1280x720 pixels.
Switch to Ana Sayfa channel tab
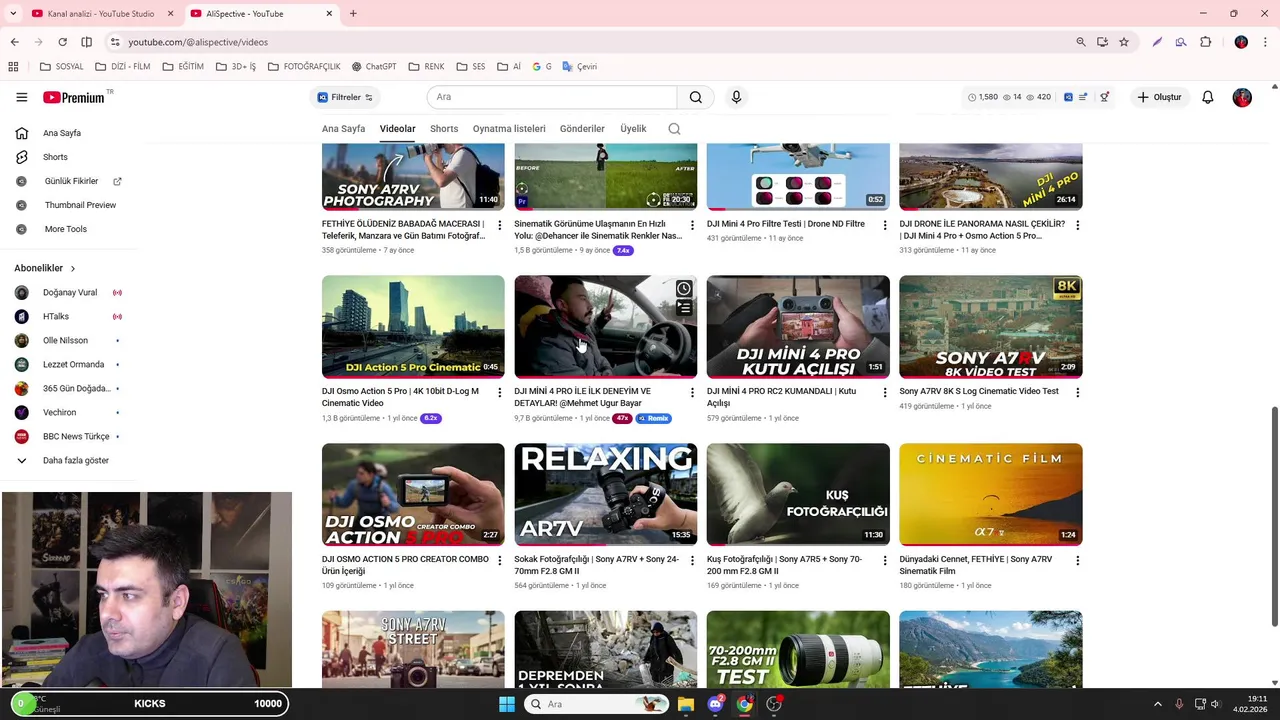point(343,129)
